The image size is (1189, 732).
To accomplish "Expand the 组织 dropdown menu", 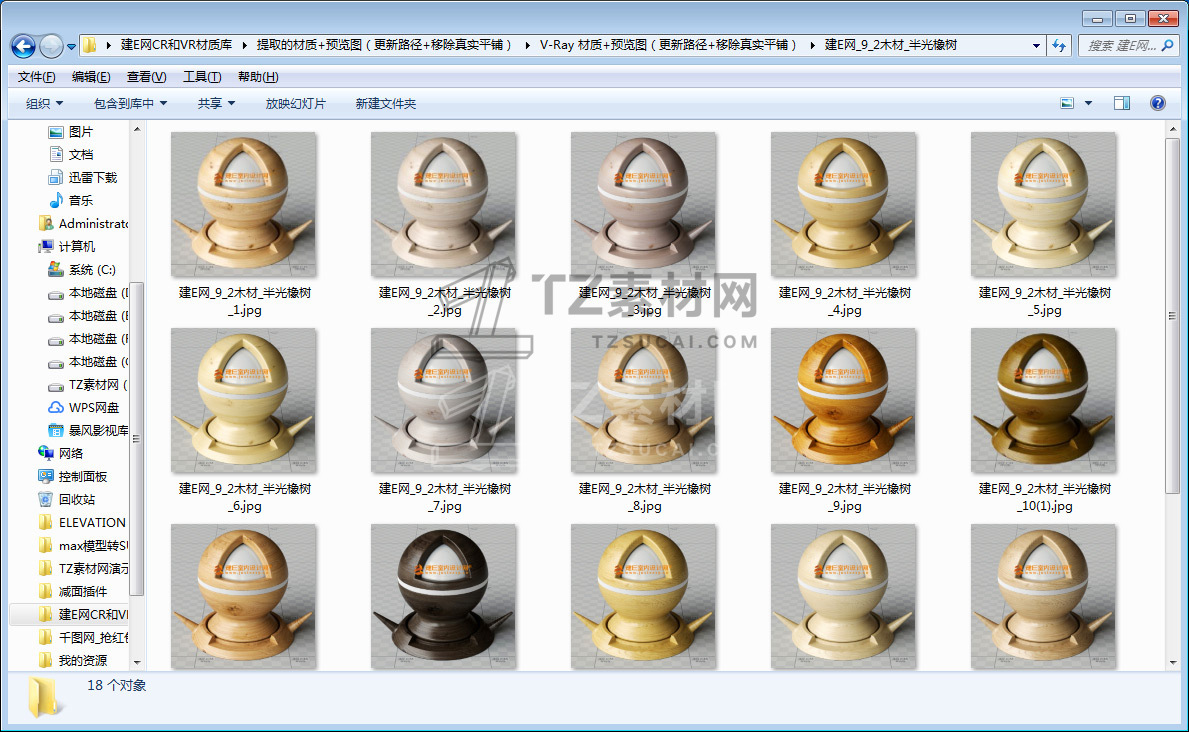I will 44,104.
